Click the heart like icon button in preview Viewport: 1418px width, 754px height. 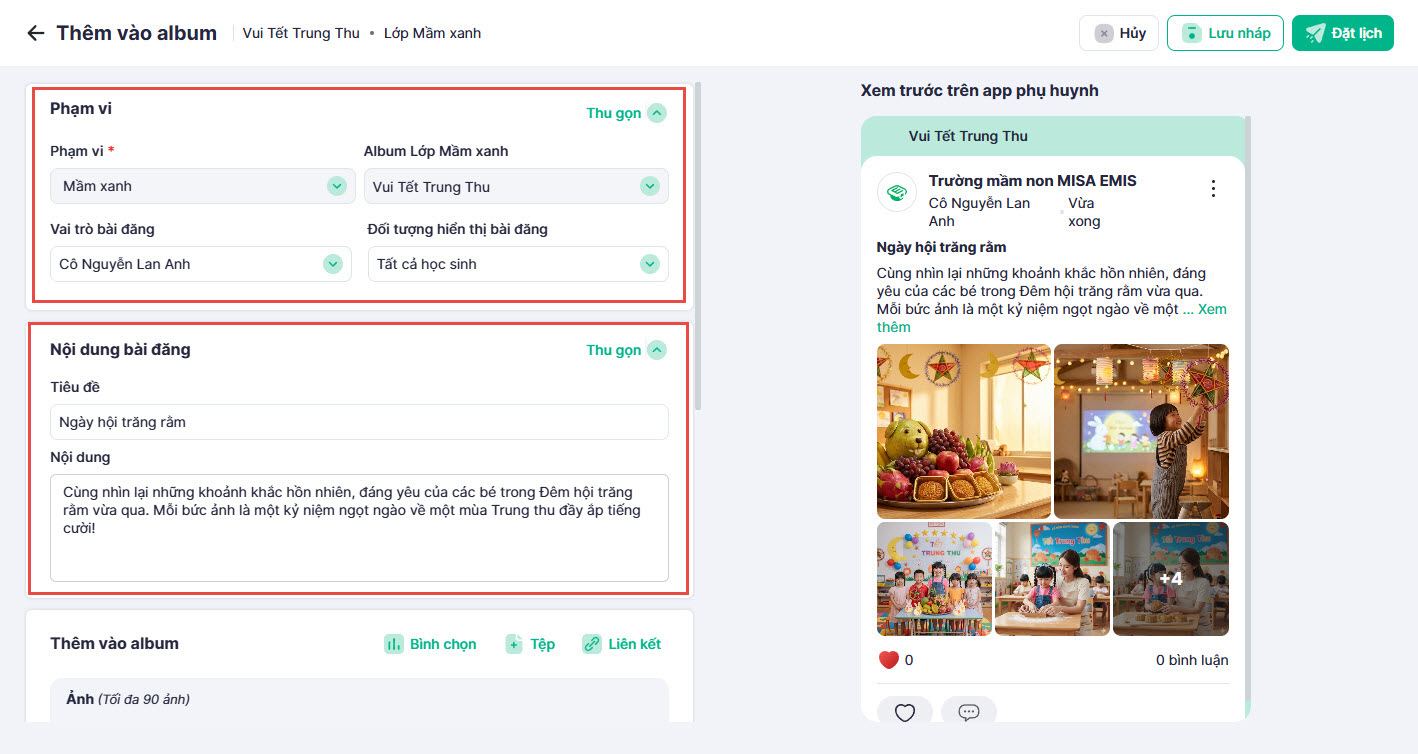click(x=905, y=712)
